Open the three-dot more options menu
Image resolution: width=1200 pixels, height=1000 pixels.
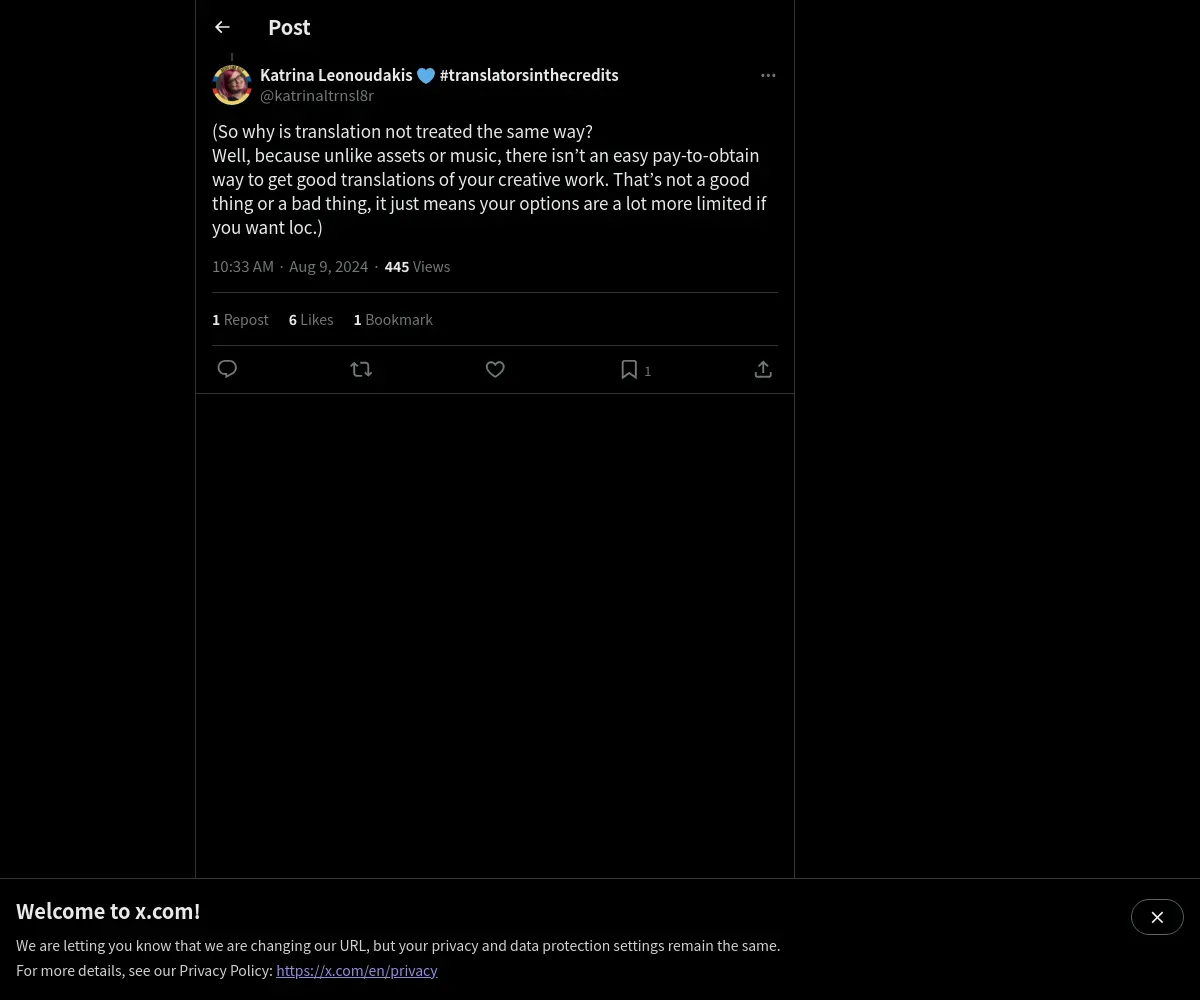(x=768, y=75)
